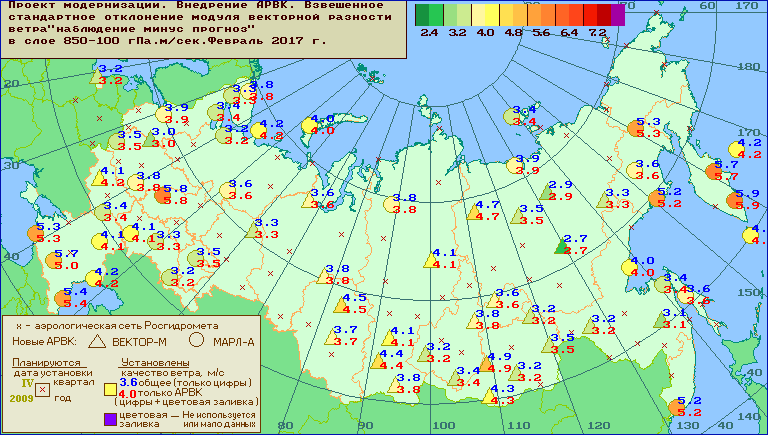Select the triangle station marked 3.7
Screen dimensions: 768x435
point(332,337)
